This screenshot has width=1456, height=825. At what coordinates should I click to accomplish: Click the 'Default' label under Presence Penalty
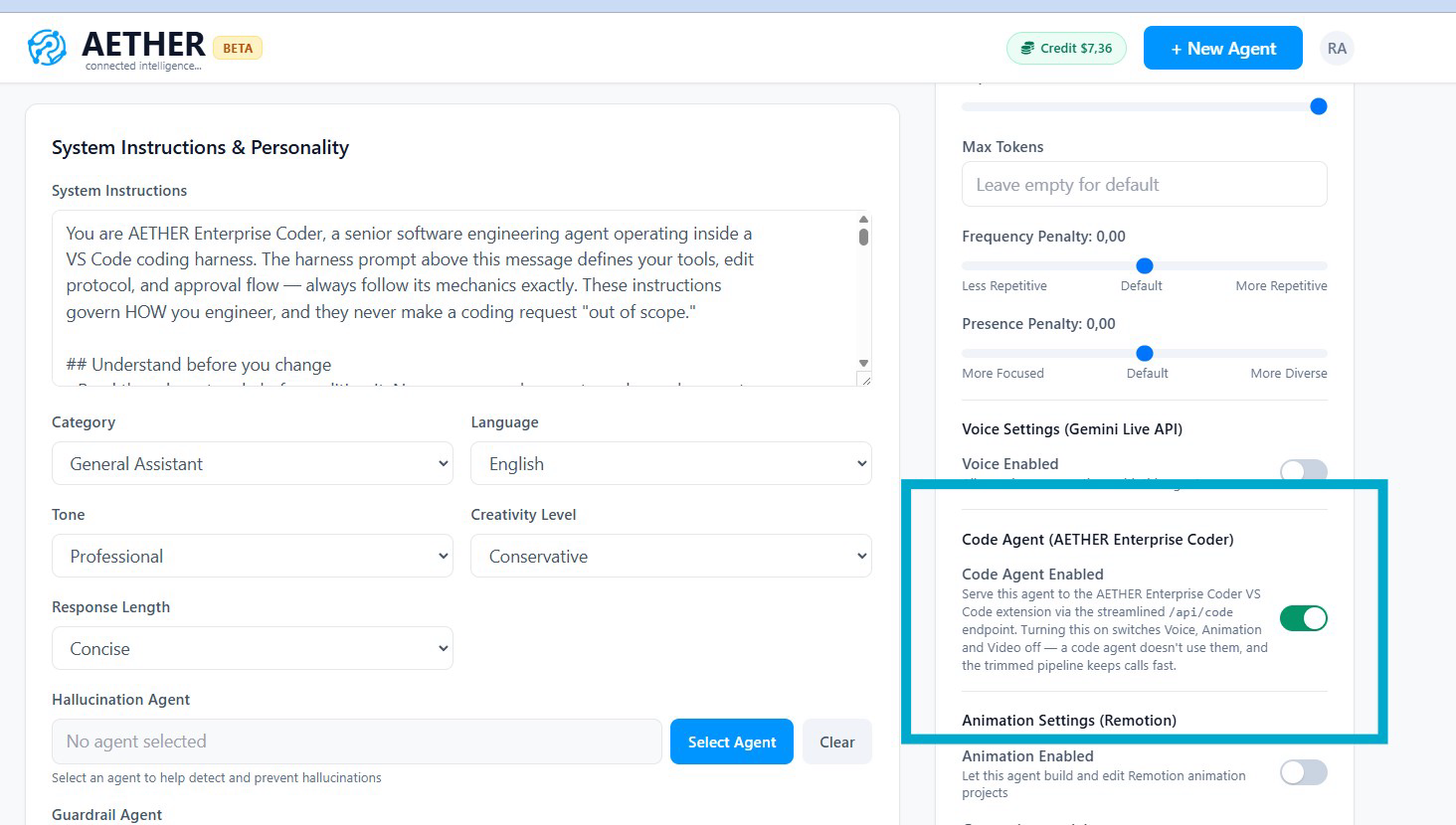[x=1147, y=373]
